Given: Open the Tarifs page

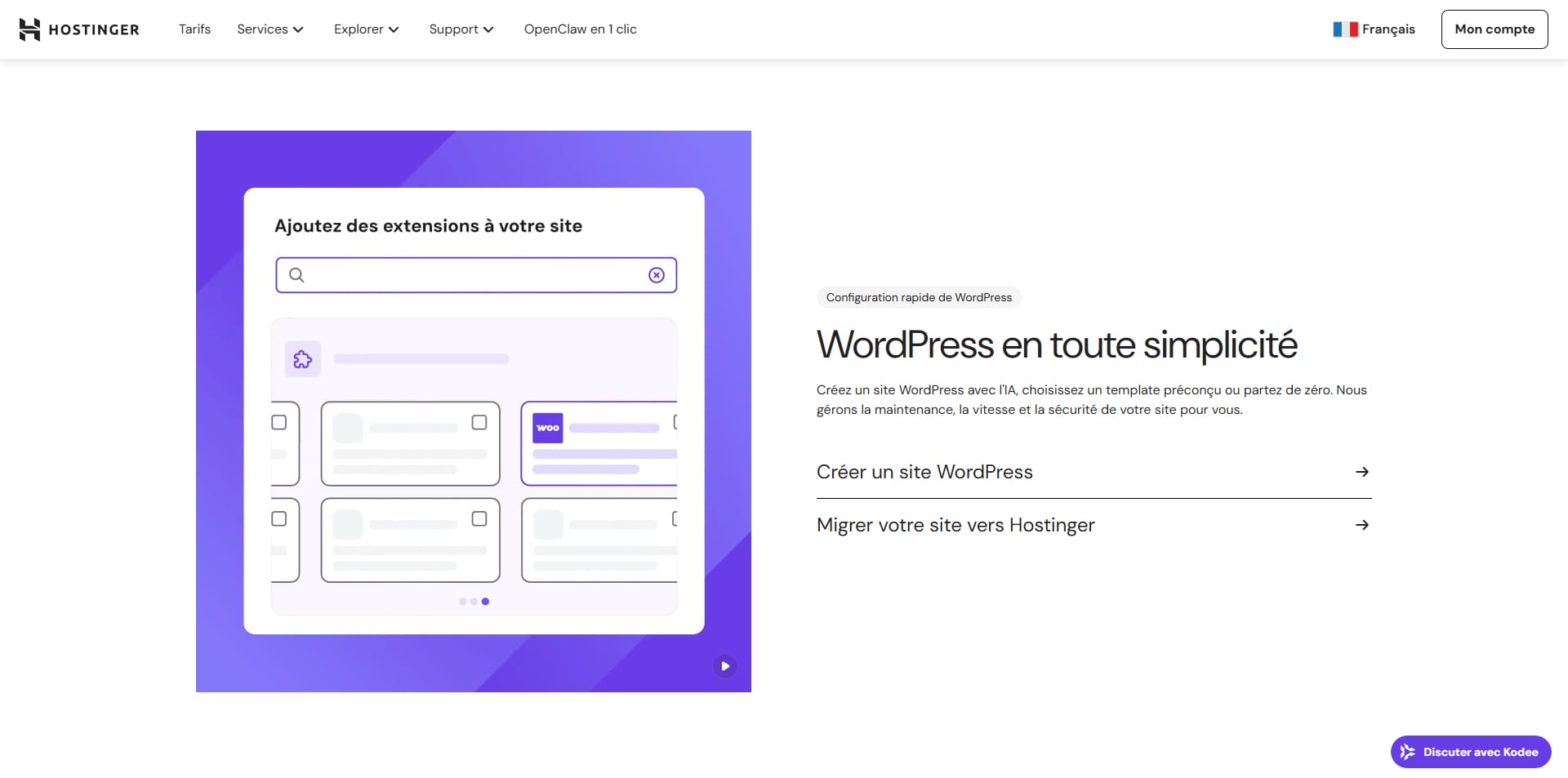Looking at the screenshot, I should pyautogui.click(x=194, y=29).
